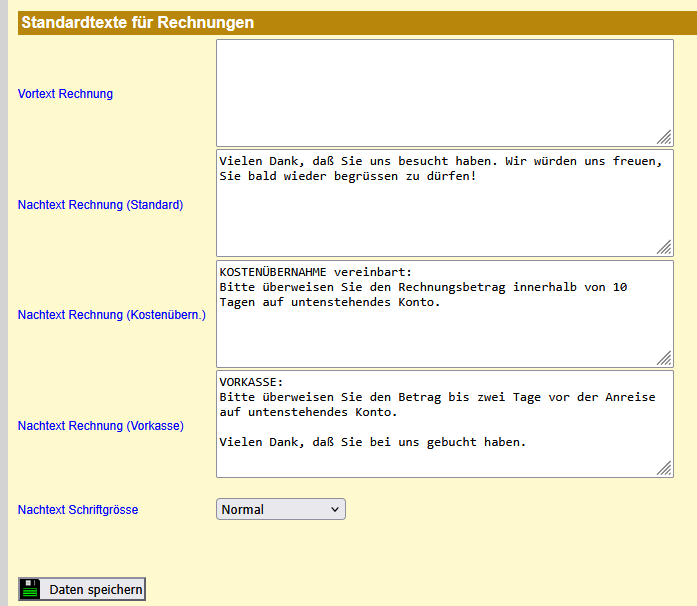The height and width of the screenshot is (606, 697).
Task: Click the Standardtexte für Rechnungen heading
Action: [x=138, y=23]
